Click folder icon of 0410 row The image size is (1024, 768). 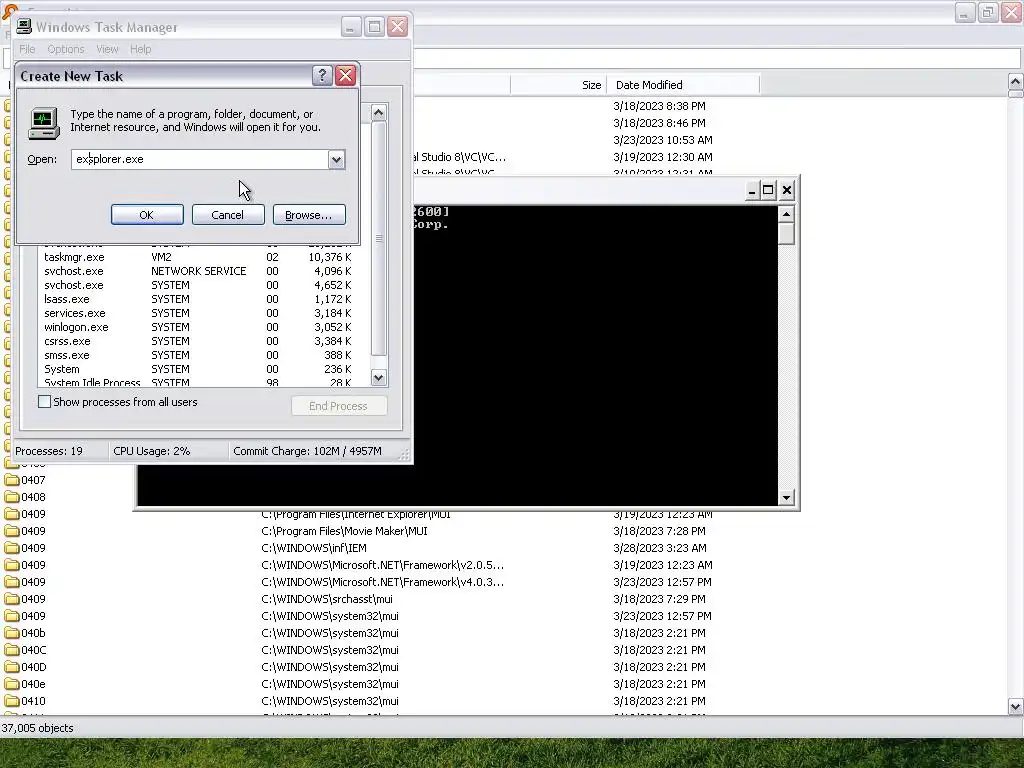[12, 701]
